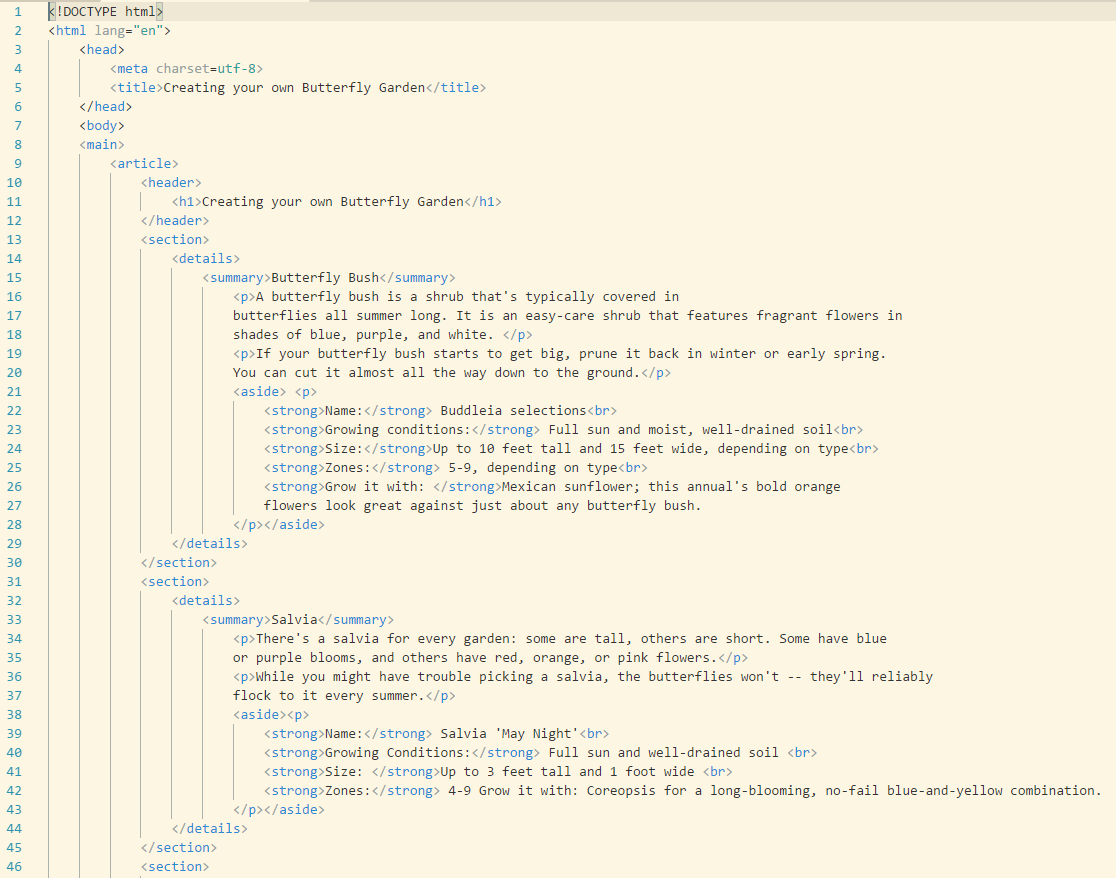Click 'Up to 10 feet tall and 15 feet wide'

coord(567,449)
